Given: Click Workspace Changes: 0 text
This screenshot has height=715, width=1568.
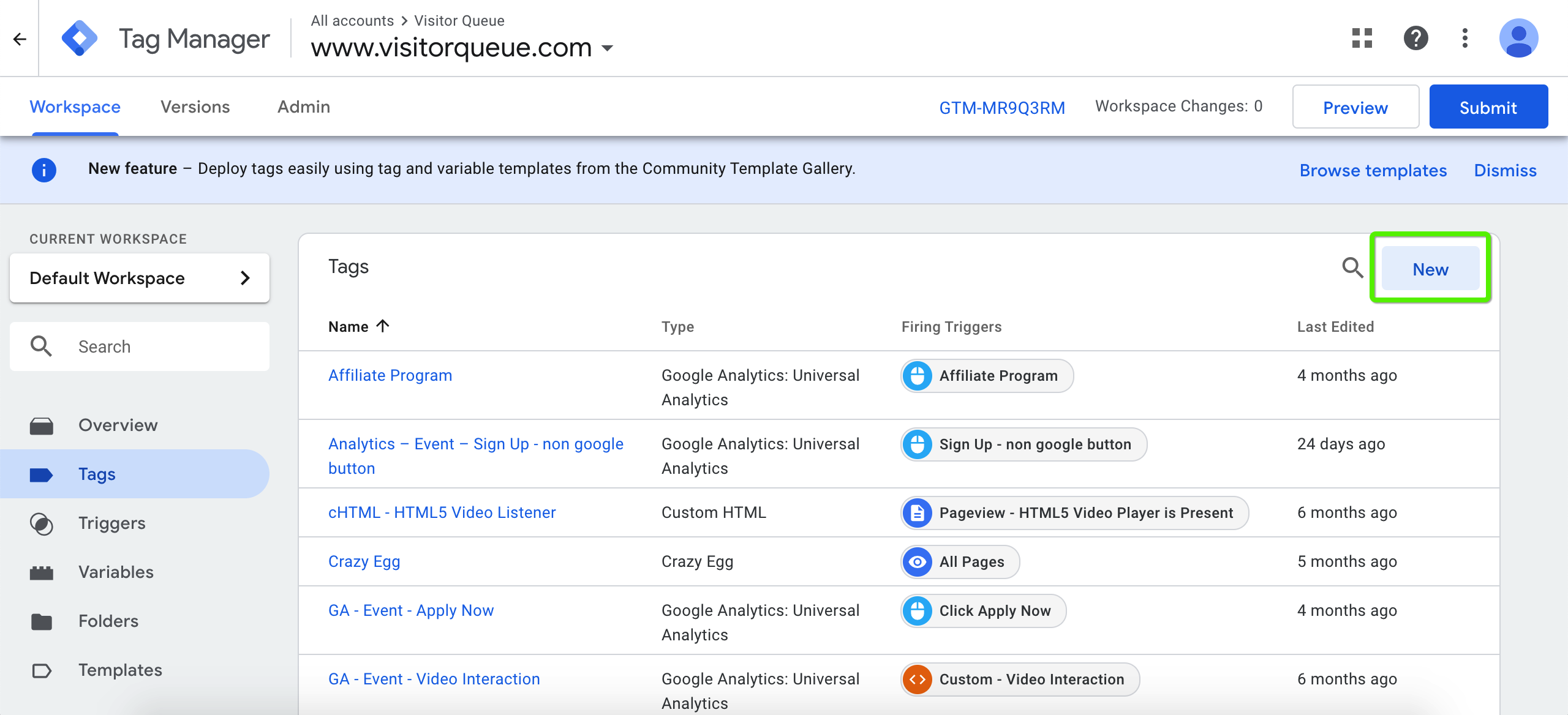Looking at the screenshot, I should [1179, 107].
